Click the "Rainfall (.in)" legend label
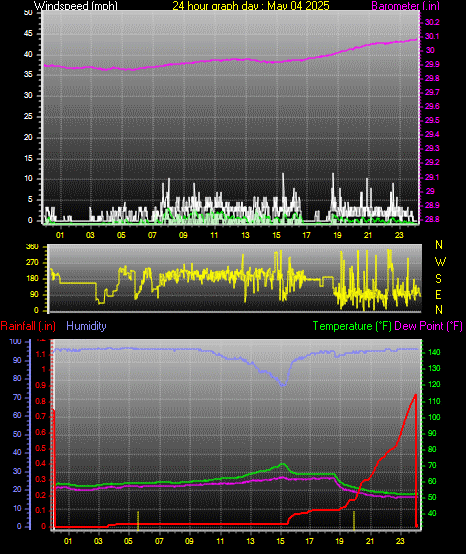The height and width of the screenshot is (554, 466). [28, 326]
